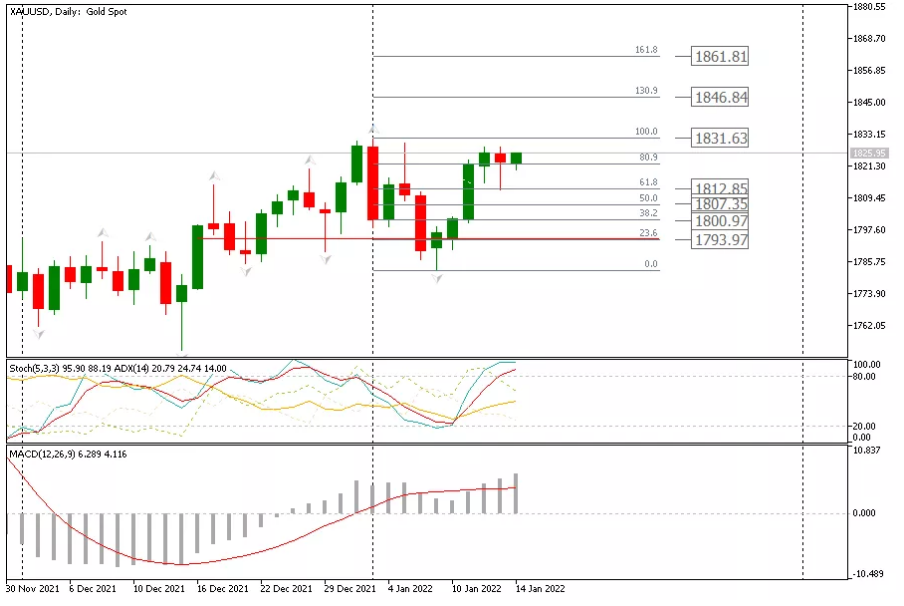Click the 1880.55 value on the price axis
The height and width of the screenshot is (606, 904).
(869, 7)
